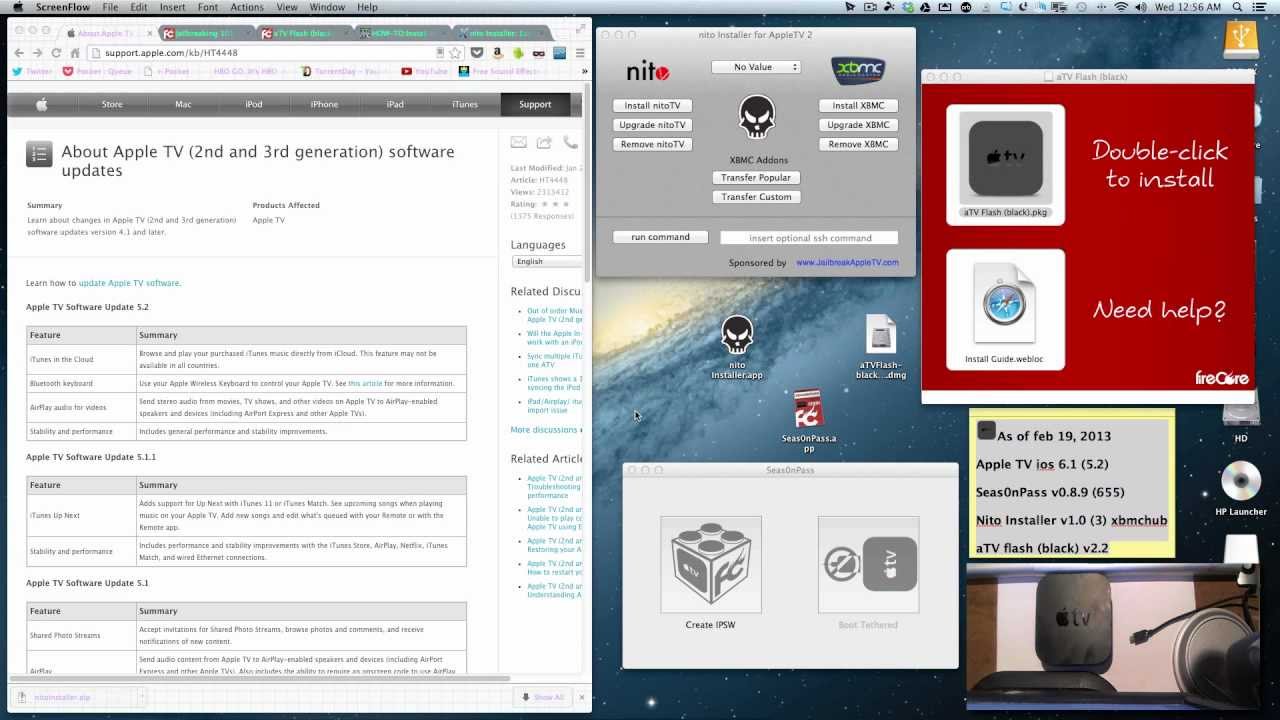Viewport: 1280px width, 720px height.
Task: Open Spotlight search in menu bar
Action: 1238,7
